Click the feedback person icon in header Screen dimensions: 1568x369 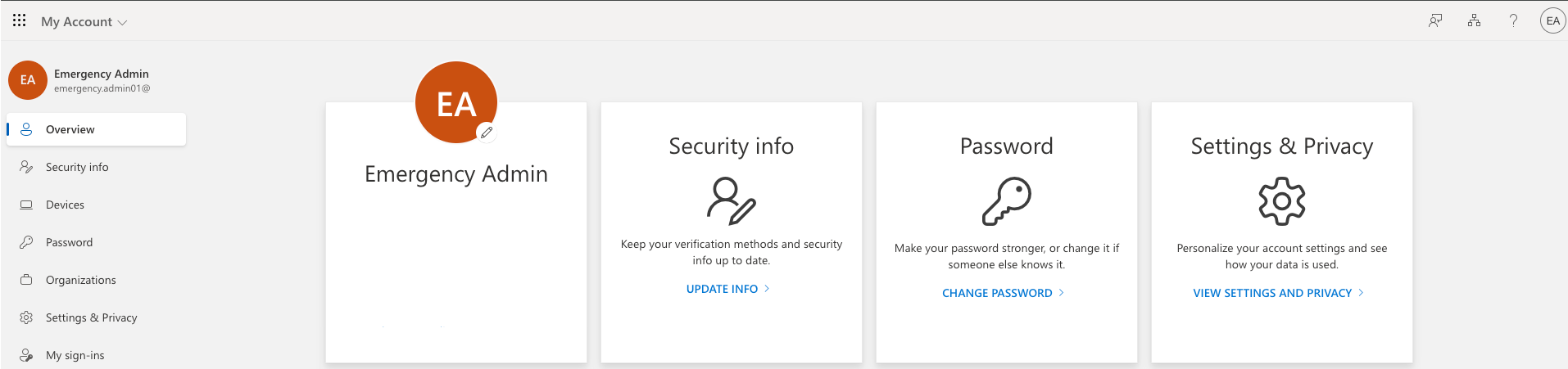(1435, 21)
